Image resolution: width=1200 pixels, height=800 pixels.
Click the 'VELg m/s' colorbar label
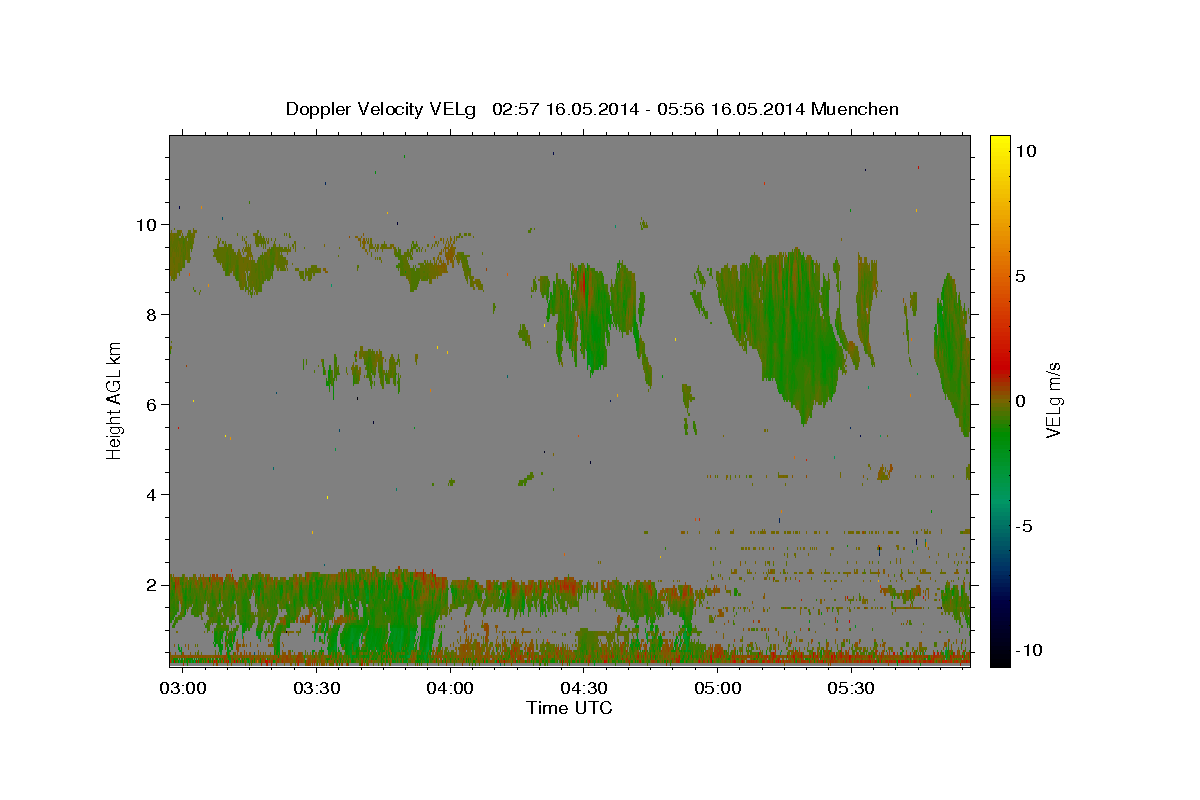click(x=1053, y=400)
